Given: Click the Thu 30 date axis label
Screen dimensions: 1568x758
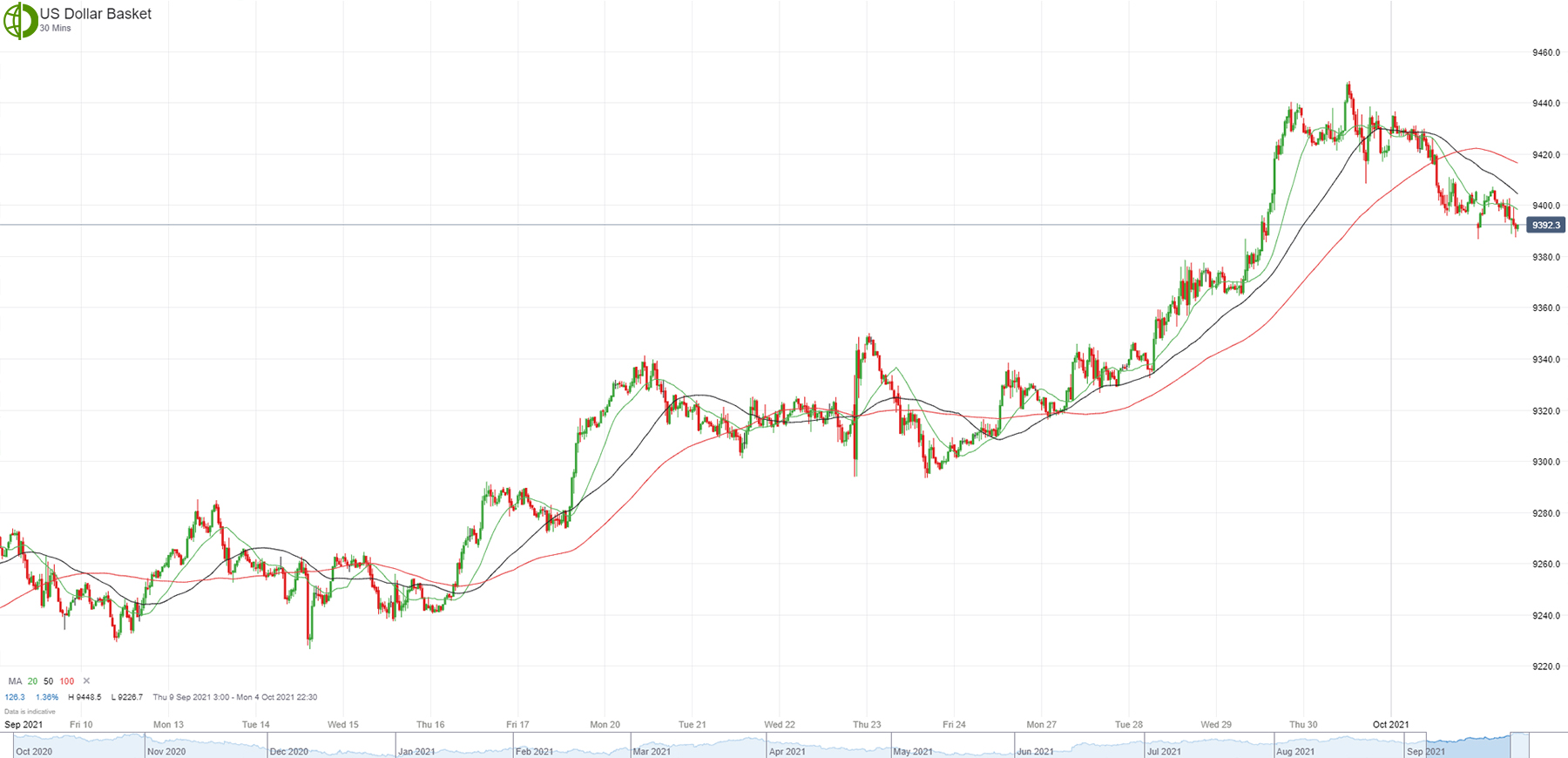Looking at the screenshot, I should (x=1303, y=725).
